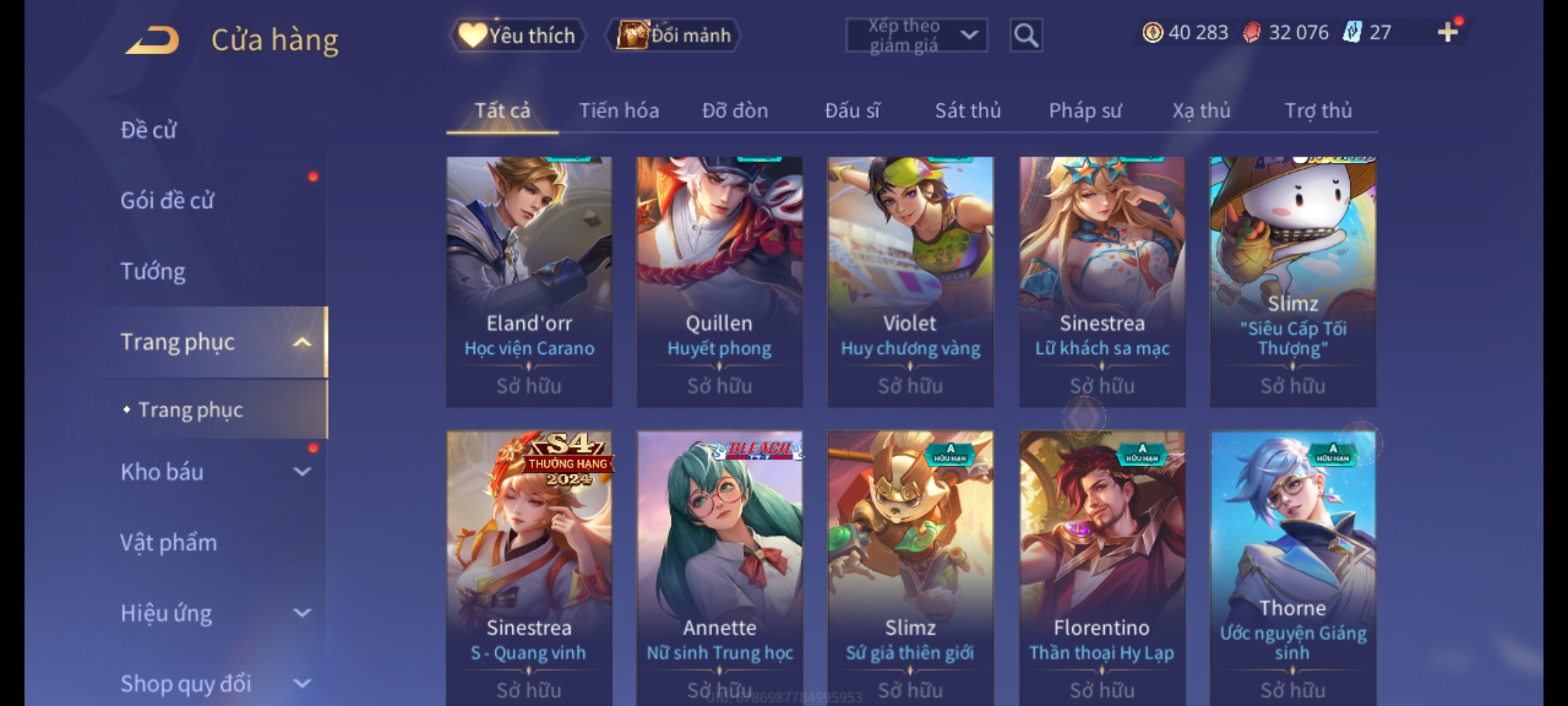Open the search magnifier icon
Image resolution: width=1568 pixels, height=706 pixels.
[1026, 35]
